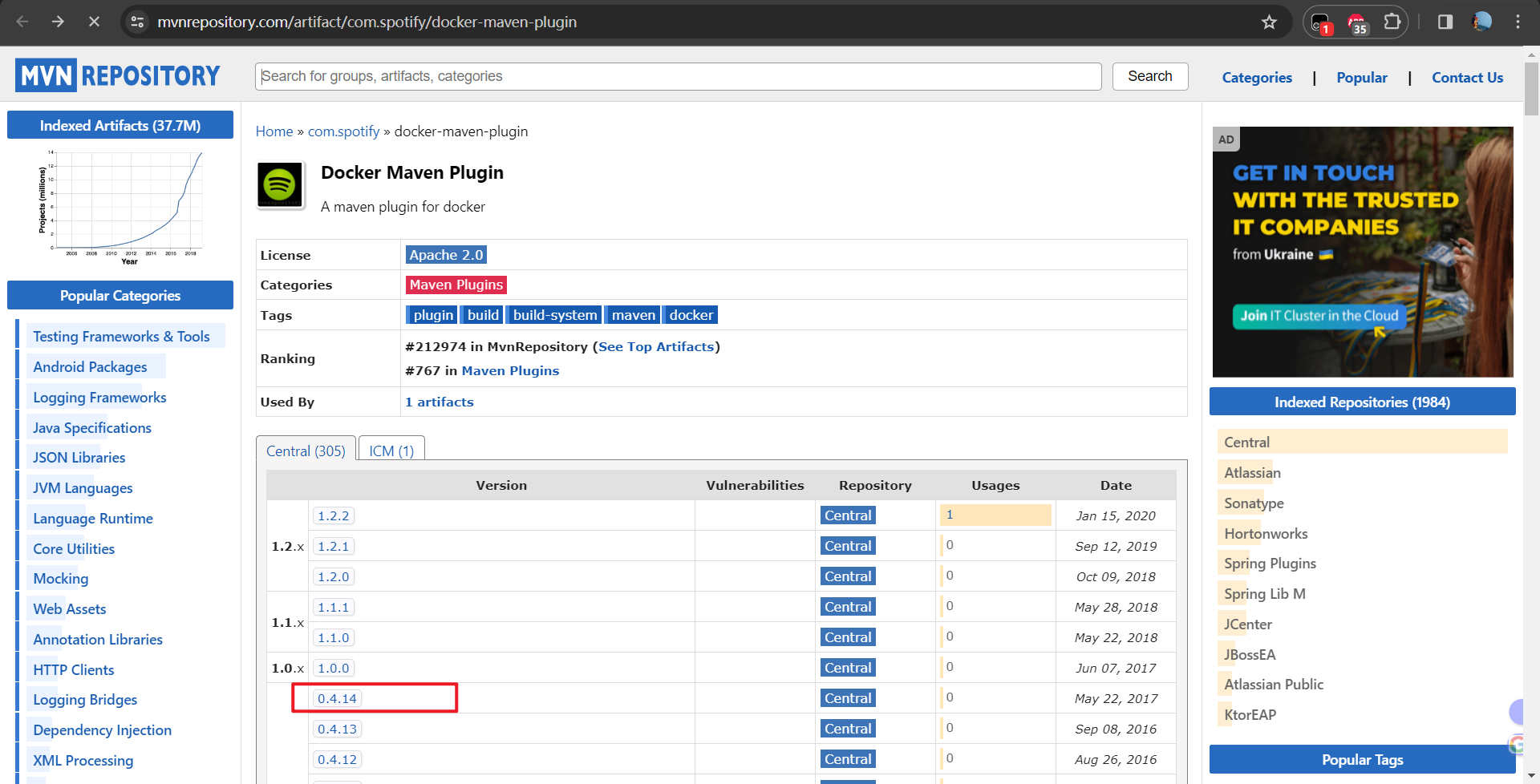
Task: Select the docker tag
Action: (x=691, y=315)
